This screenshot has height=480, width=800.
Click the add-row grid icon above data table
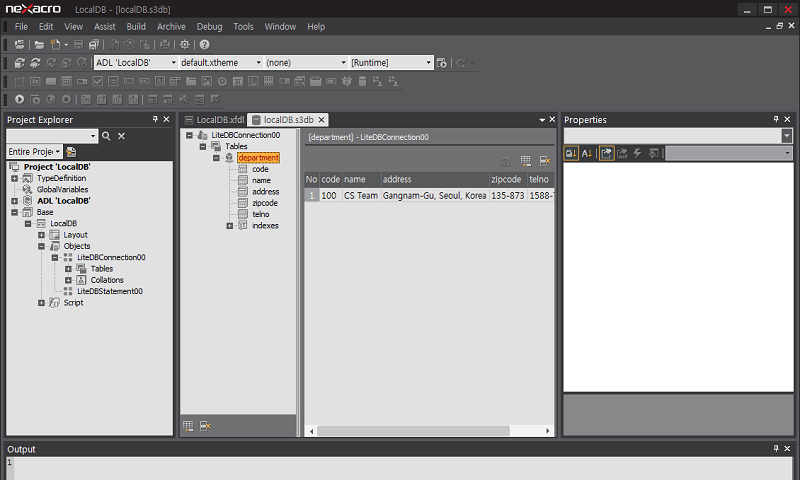pyautogui.click(x=526, y=161)
